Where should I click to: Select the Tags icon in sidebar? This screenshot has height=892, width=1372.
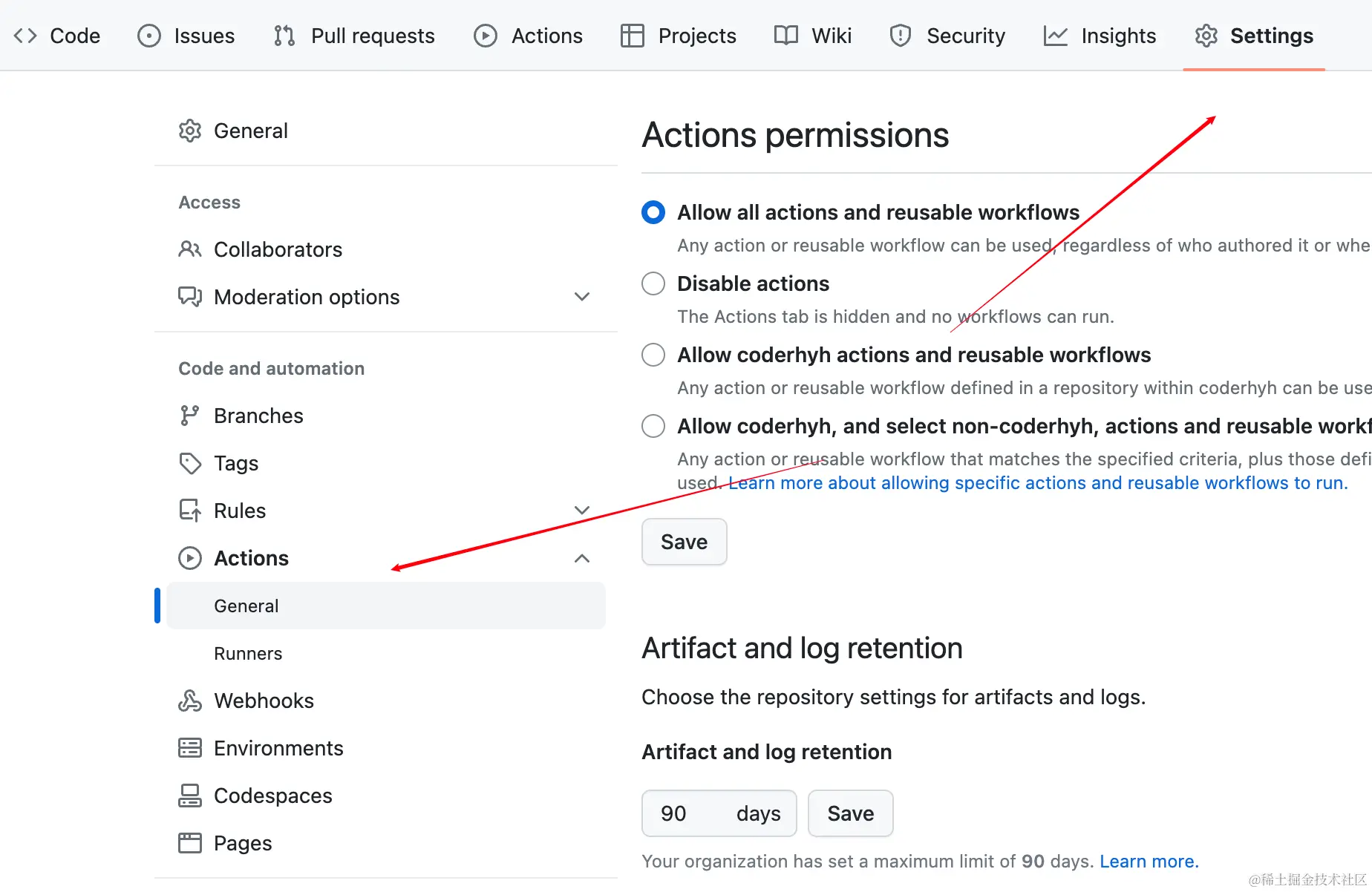pos(190,463)
